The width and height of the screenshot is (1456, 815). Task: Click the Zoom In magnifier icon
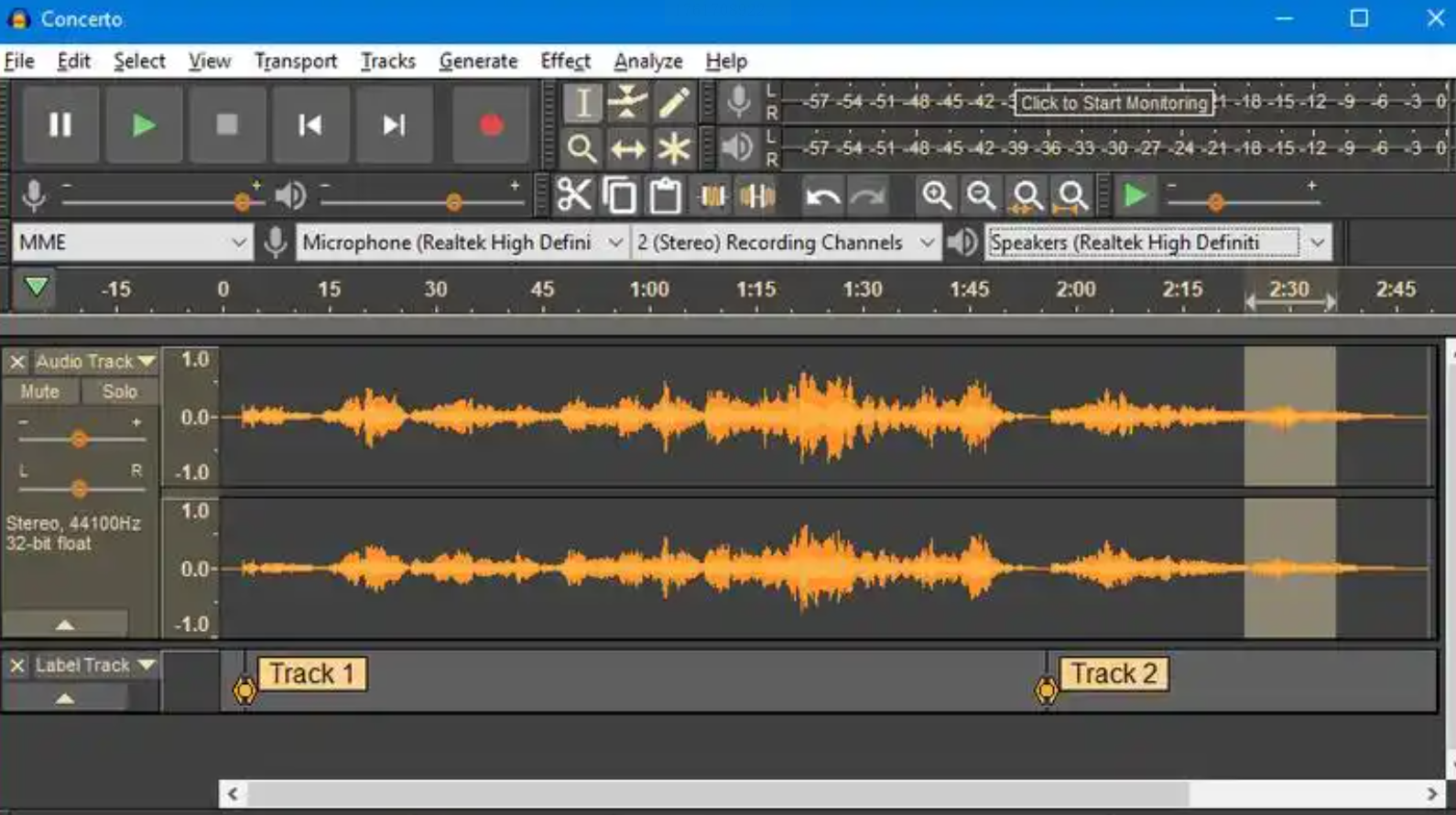tap(936, 196)
